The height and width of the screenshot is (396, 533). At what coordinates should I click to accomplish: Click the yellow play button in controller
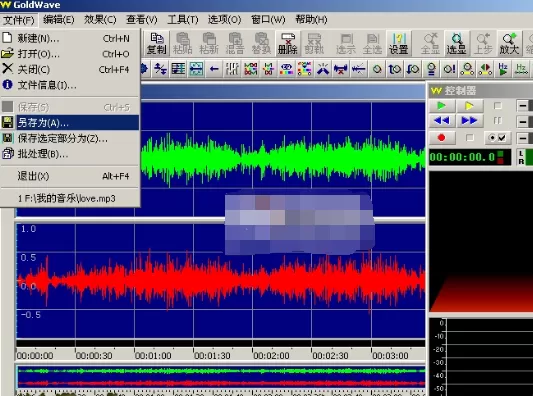point(469,106)
